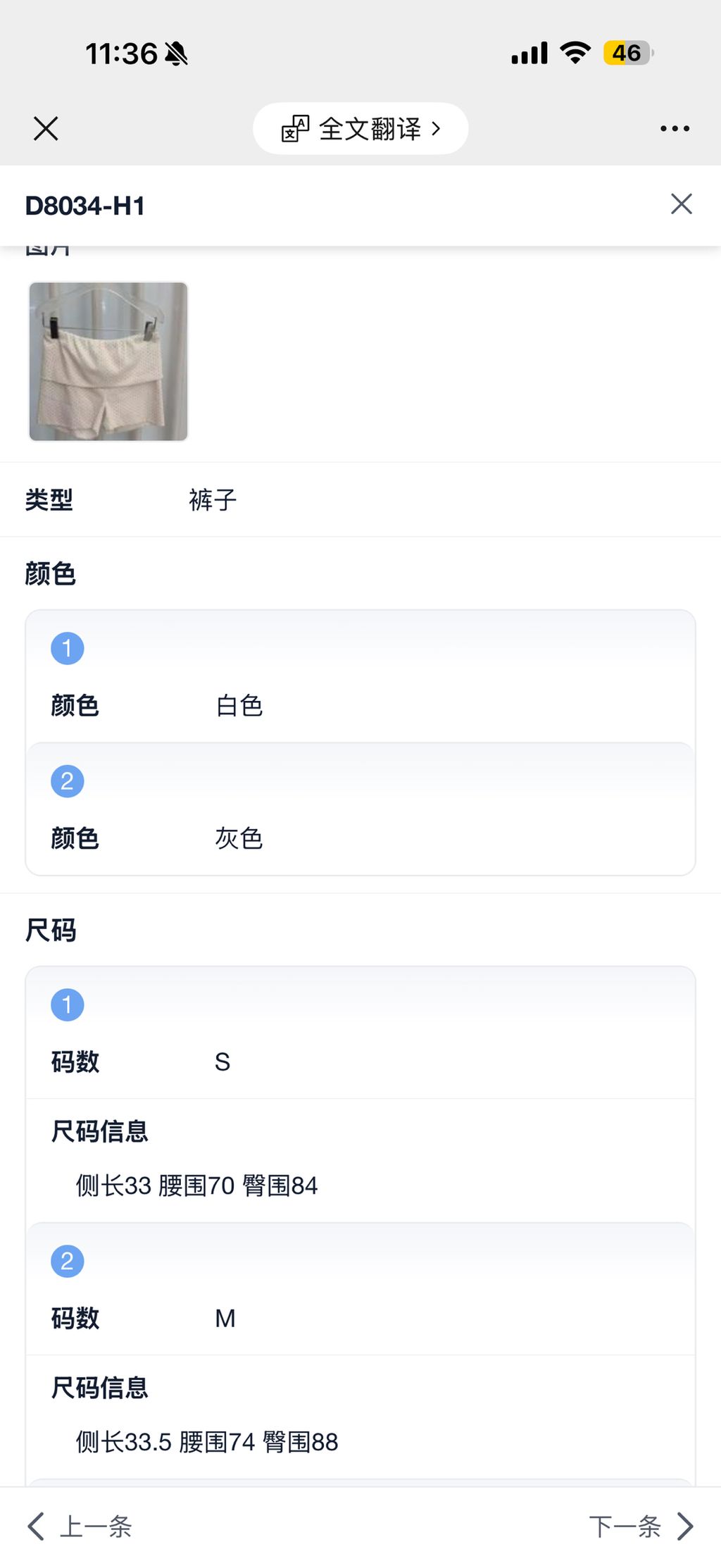Tap the right chevron for next record
This screenshot has width=721, height=1568.
coord(685,1526)
